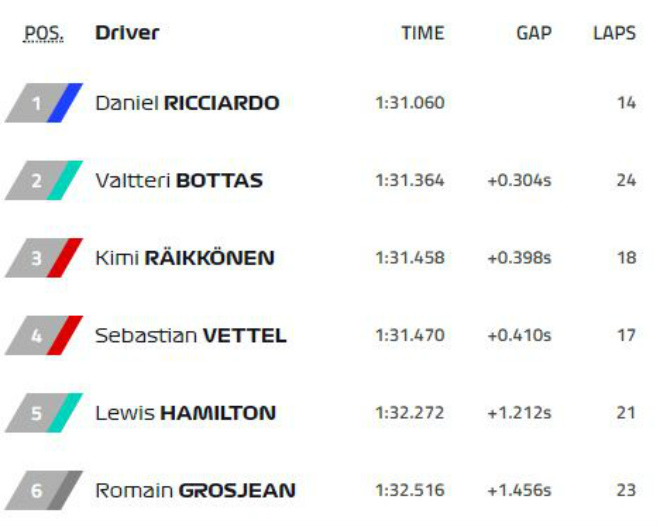Click the LAPS column header
Image resolution: width=660 pixels, height=527 pixels.
tap(614, 33)
